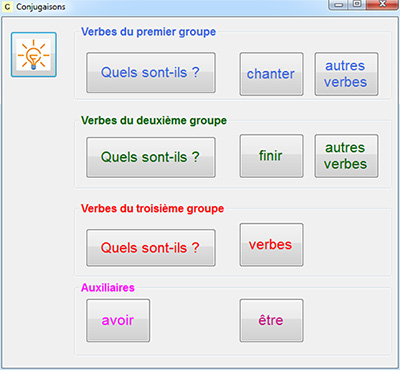Click the 'Verbes du premier groupe' heading
The height and width of the screenshot is (370, 400).
(148, 32)
